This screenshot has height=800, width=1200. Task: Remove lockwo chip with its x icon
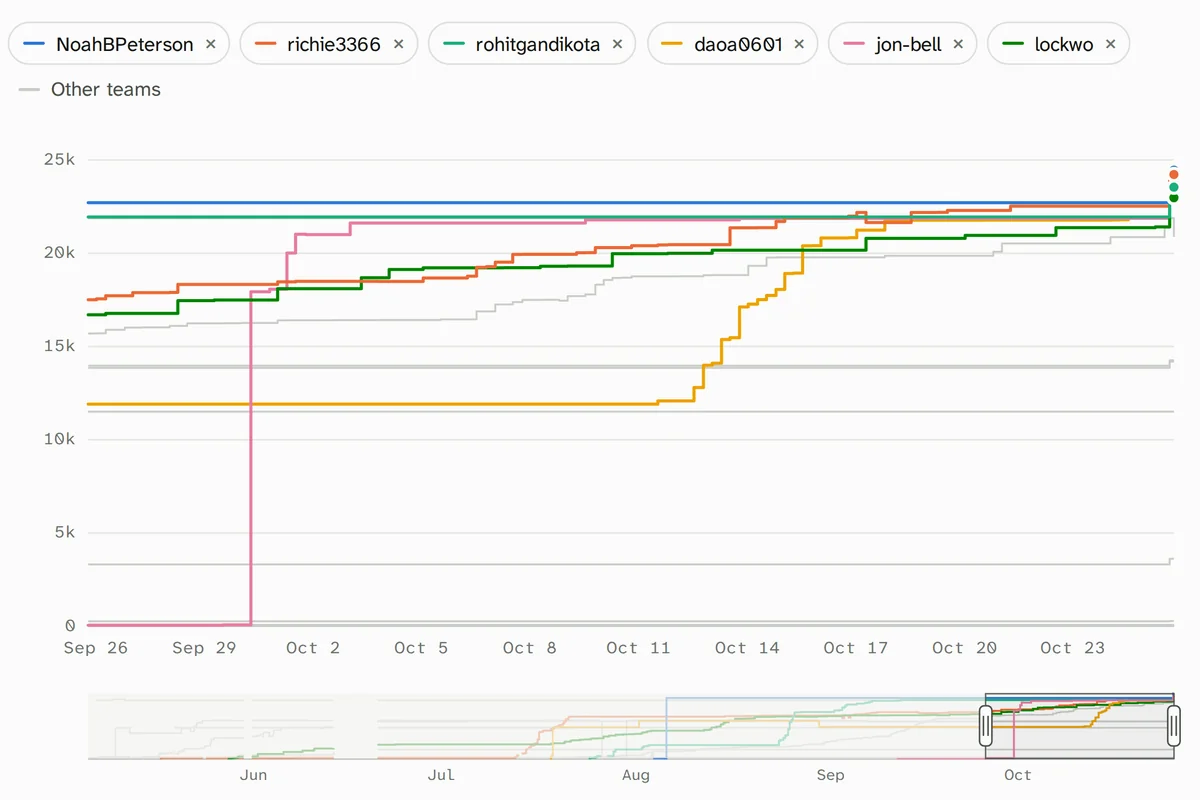(x=1110, y=44)
